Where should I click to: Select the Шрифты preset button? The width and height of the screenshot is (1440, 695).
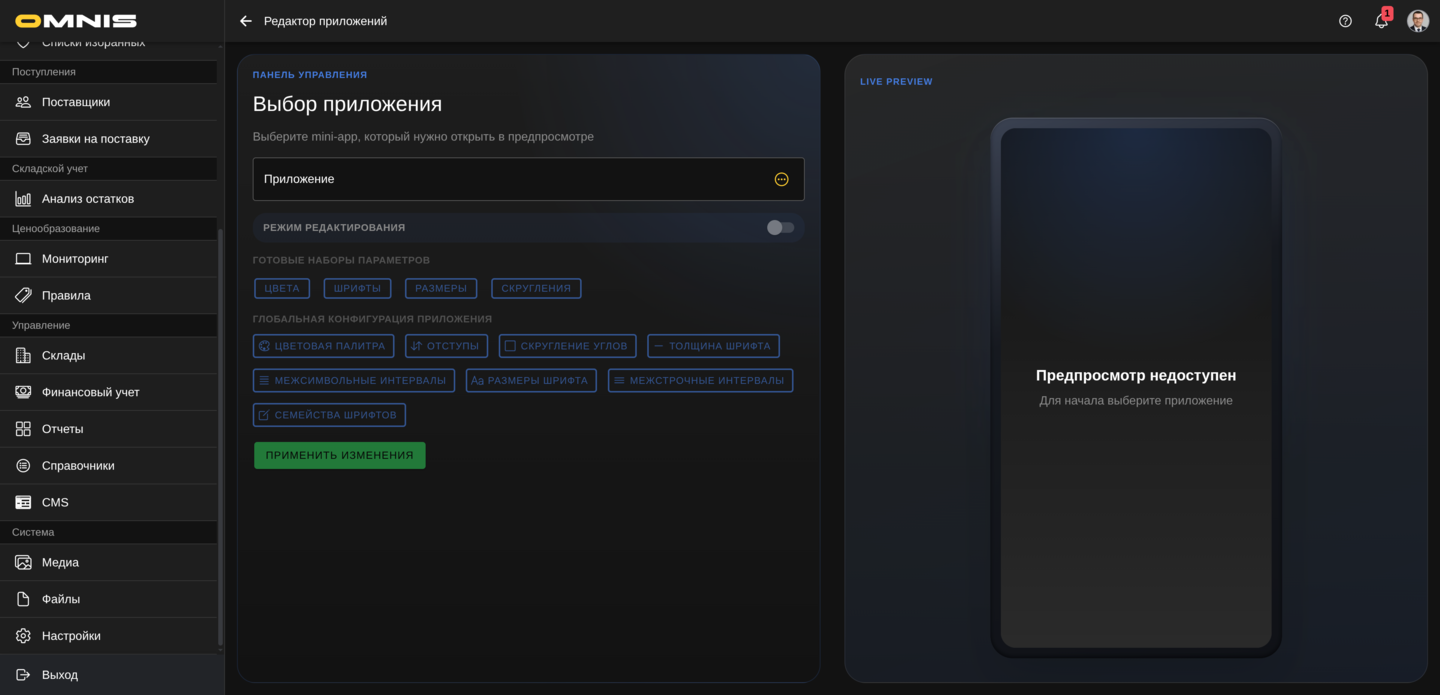click(357, 288)
